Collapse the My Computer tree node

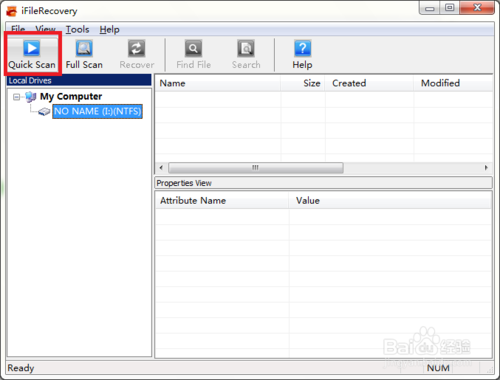pos(16,97)
